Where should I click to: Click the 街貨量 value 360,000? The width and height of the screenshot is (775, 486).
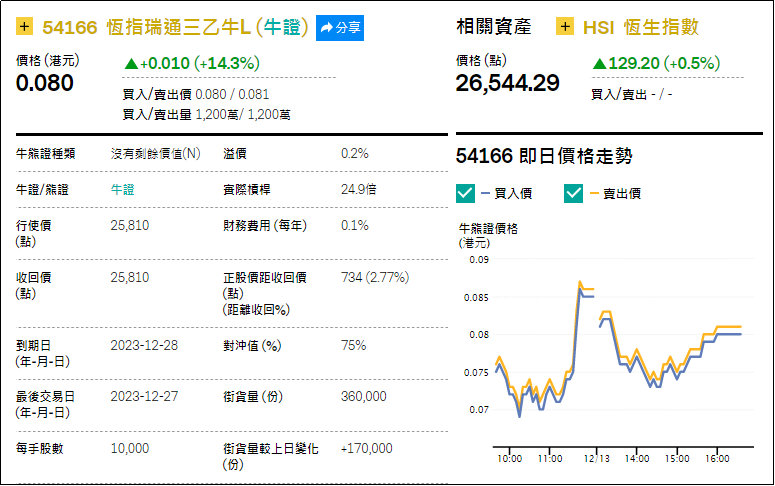tap(364, 397)
